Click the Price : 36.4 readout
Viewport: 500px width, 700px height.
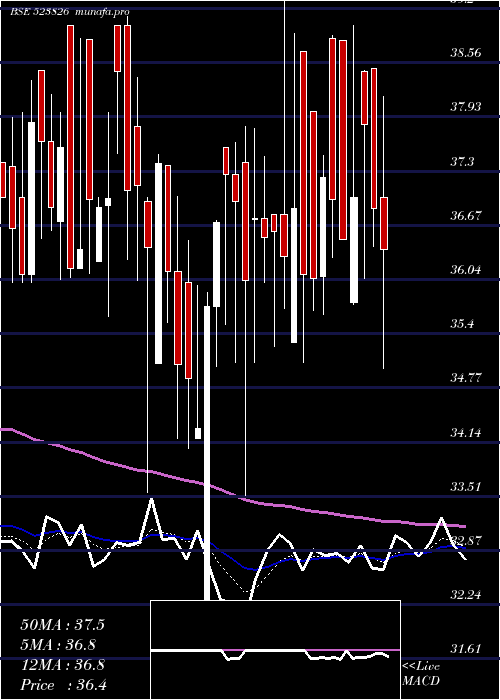click(x=63, y=685)
